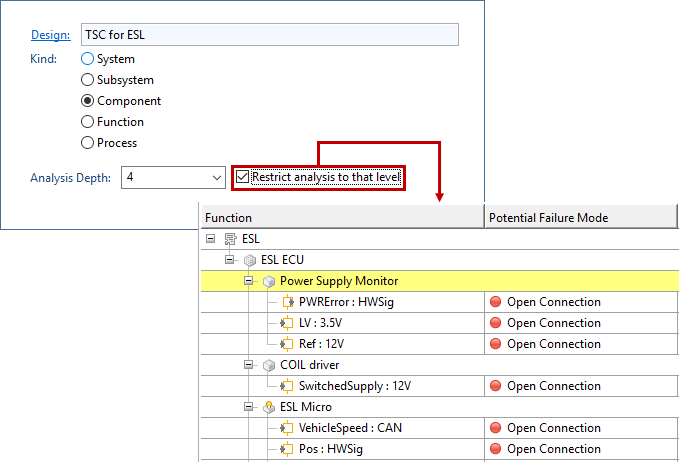The width and height of the screenshot is (679, 462).
Task: Click red failure dot in SwitchedSupply row
Action: pos(495,386)
